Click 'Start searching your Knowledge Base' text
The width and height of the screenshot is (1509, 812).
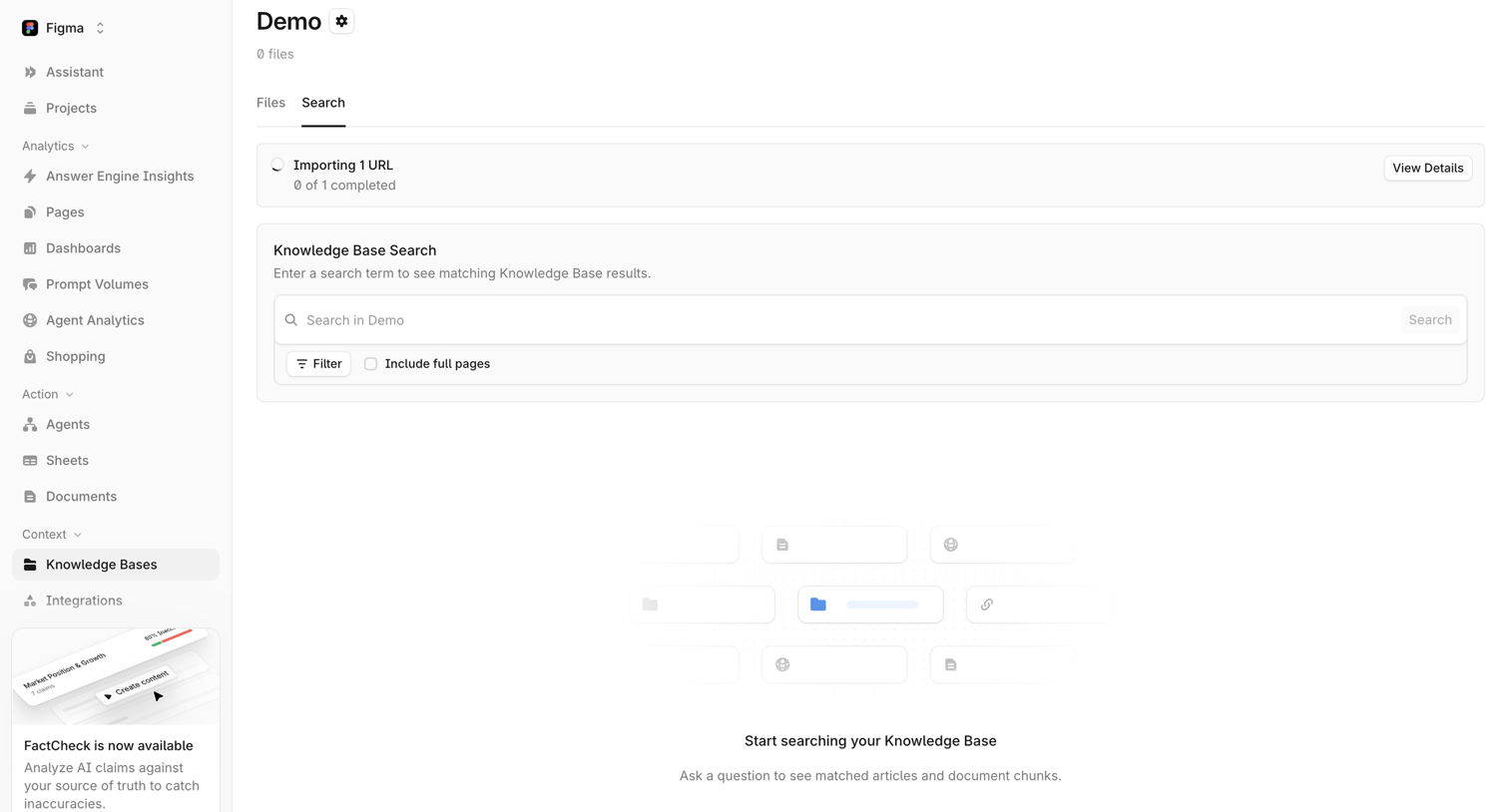(x=870, y=741)
